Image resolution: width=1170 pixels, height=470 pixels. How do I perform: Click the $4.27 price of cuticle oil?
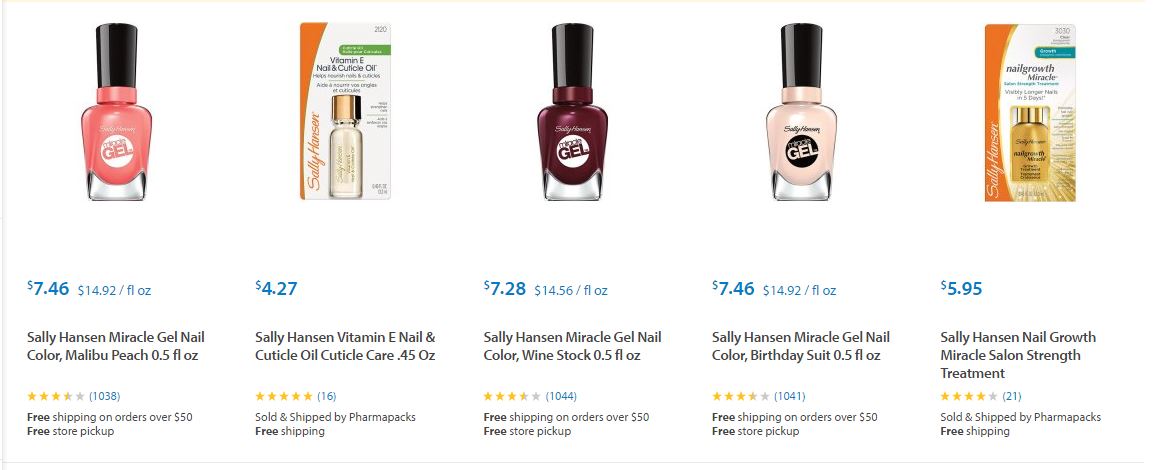click(x=276, y=289)
